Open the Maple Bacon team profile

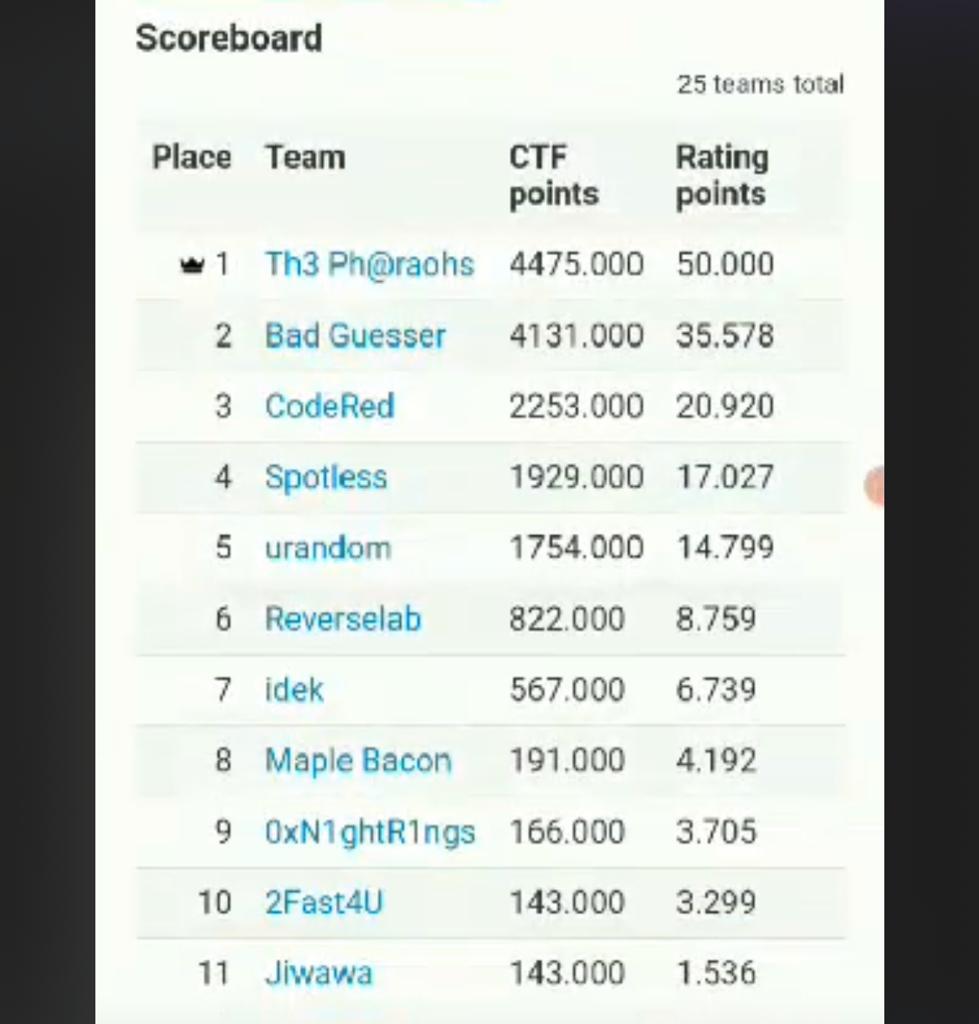(358, 761)
